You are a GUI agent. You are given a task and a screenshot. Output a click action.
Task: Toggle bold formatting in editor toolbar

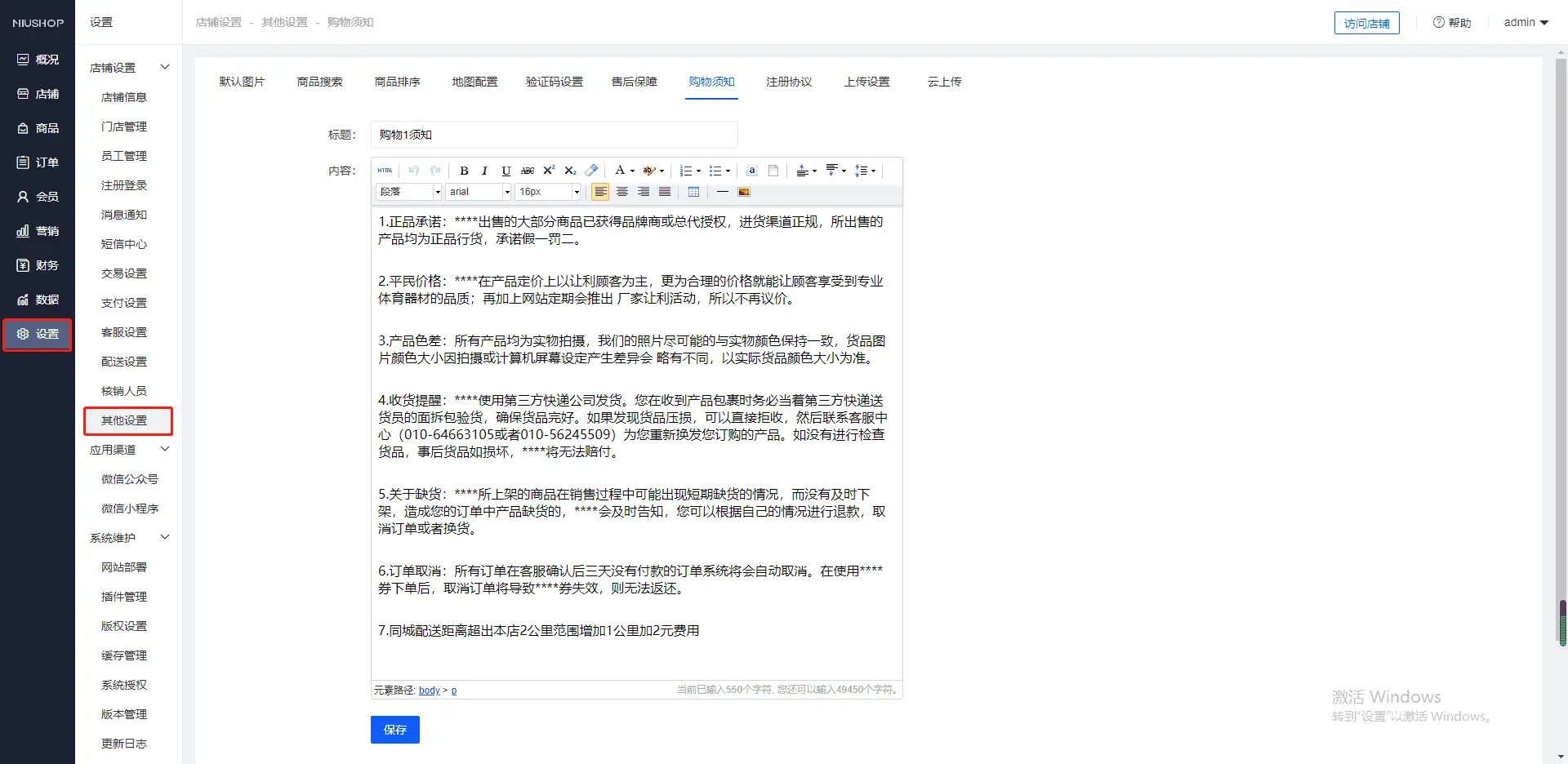click(464, 171)
